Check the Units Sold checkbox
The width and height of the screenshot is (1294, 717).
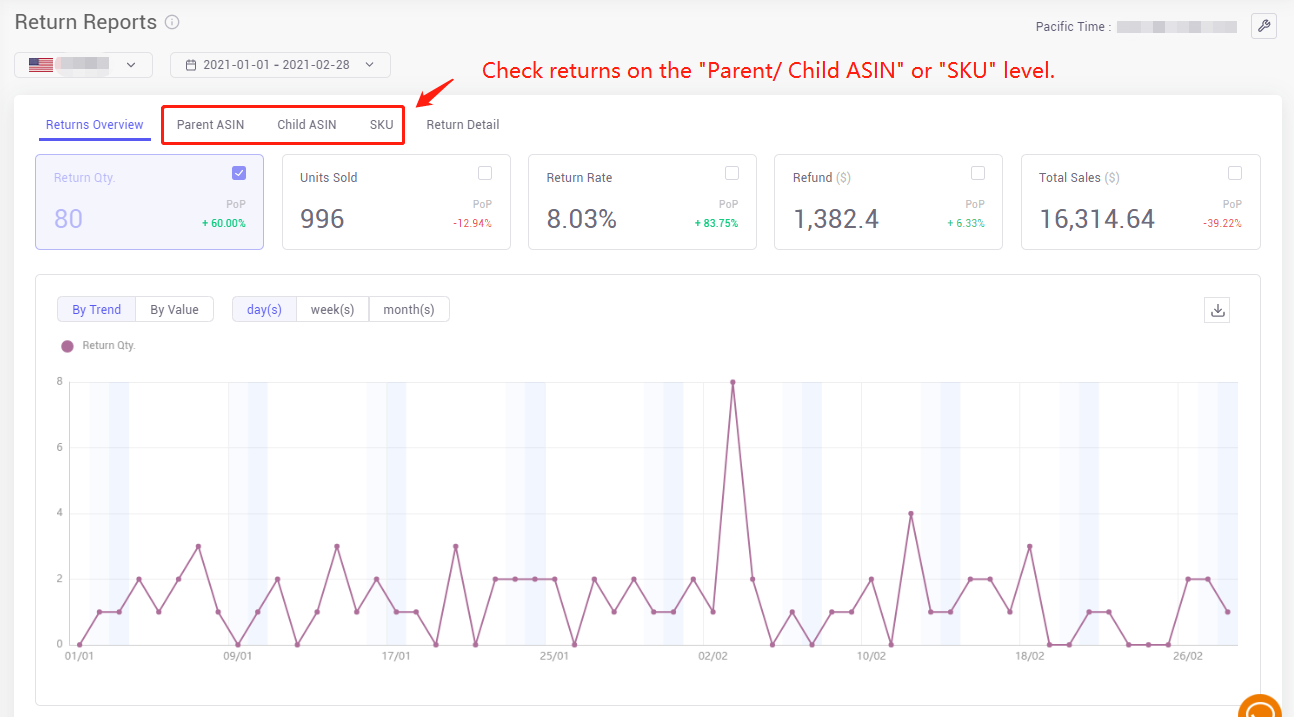coord(485,172)
